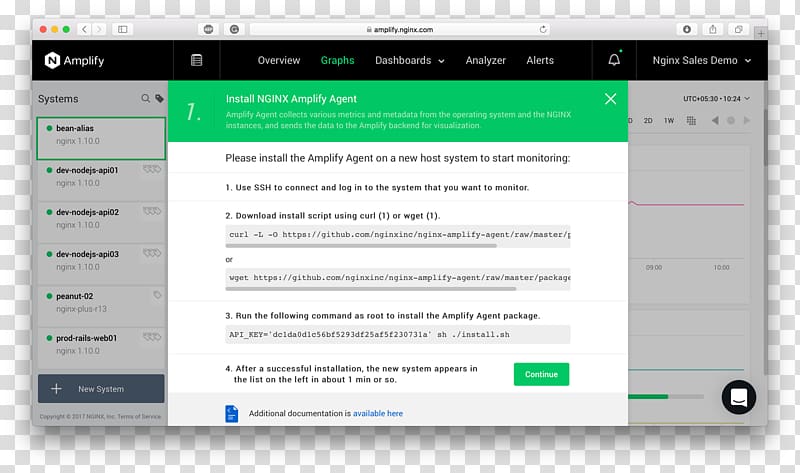Click tags icon on dev-nodejs-api03 row

pos(152,253)
